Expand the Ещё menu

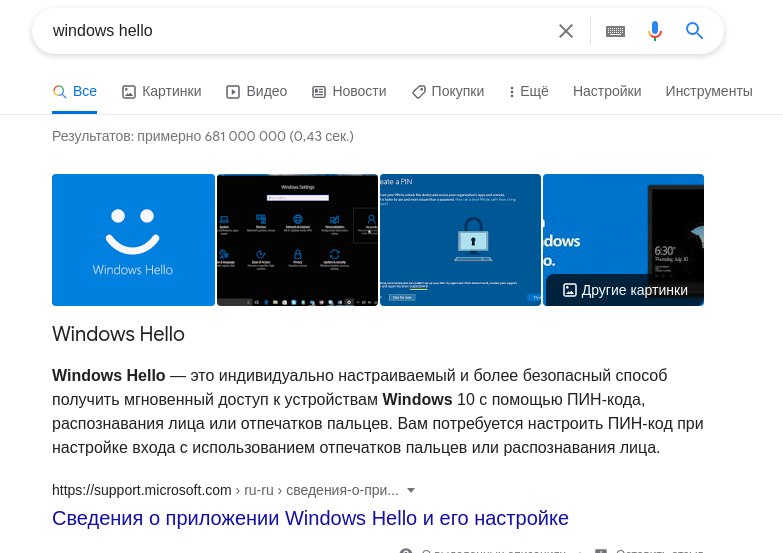528,91
